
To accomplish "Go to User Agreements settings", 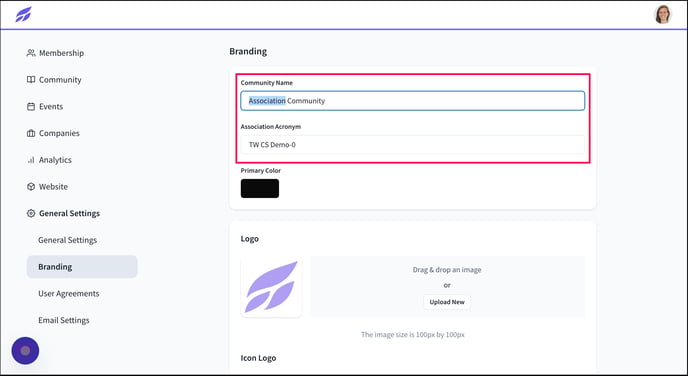I will click(x=68, y=294).
